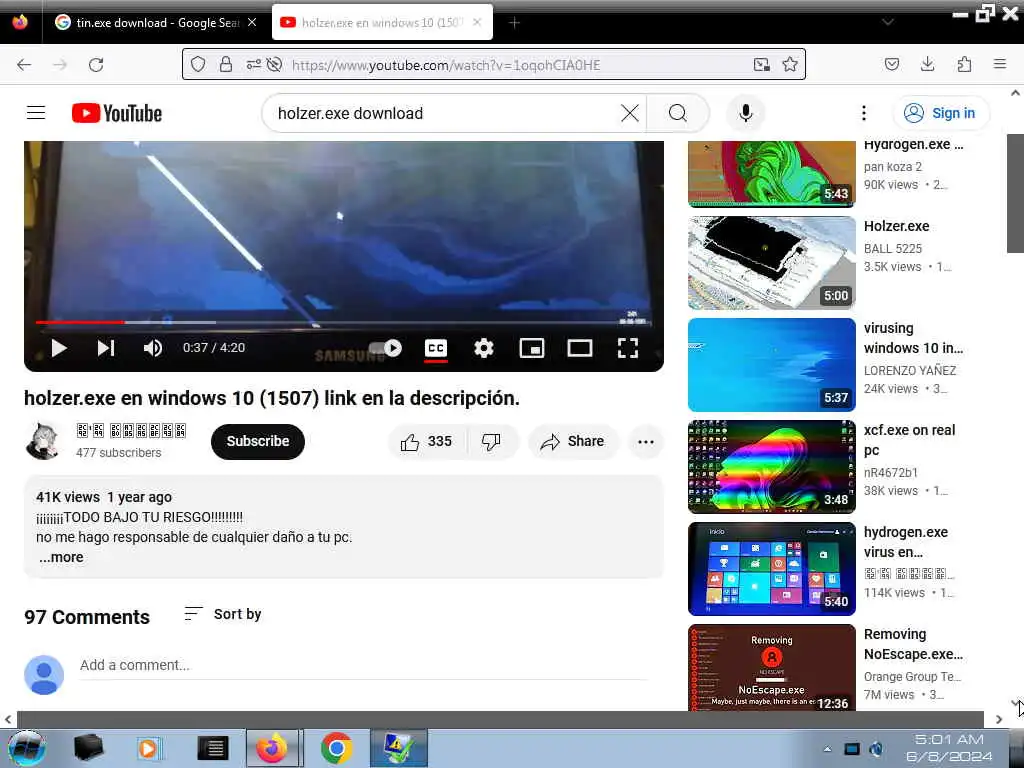Viewport: 1024px width, 768px height.
Task: View site security padlock info
Action: (226, 64)
